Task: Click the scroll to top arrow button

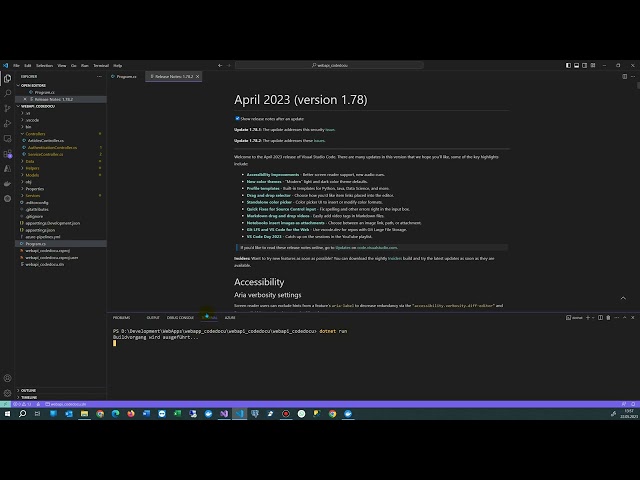Action: pos(623,298)
